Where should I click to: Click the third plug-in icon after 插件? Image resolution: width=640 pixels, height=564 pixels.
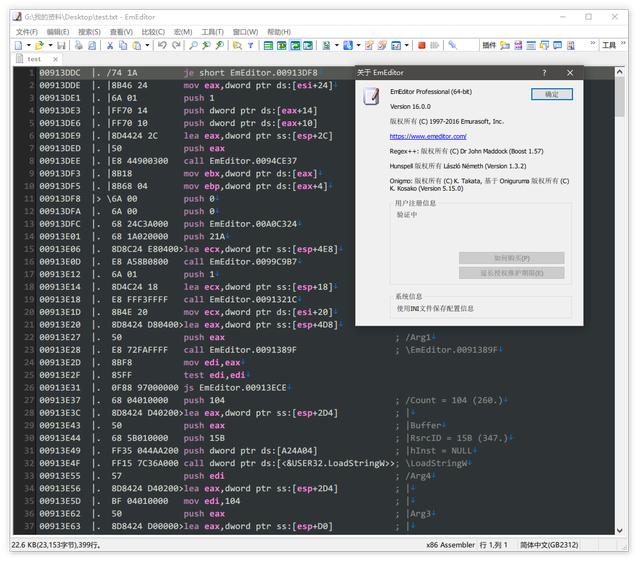coord(531,45)
